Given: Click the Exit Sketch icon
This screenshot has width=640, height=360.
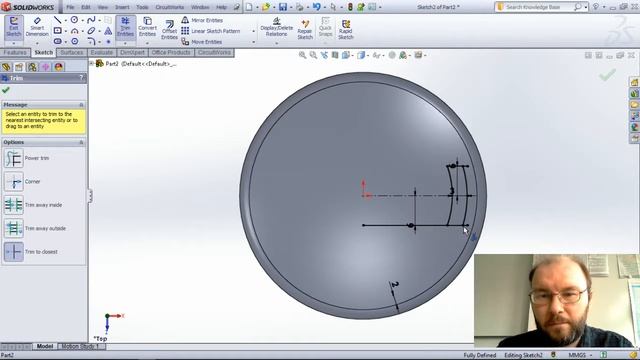Looking at the screenshot, I should point(14,27).
